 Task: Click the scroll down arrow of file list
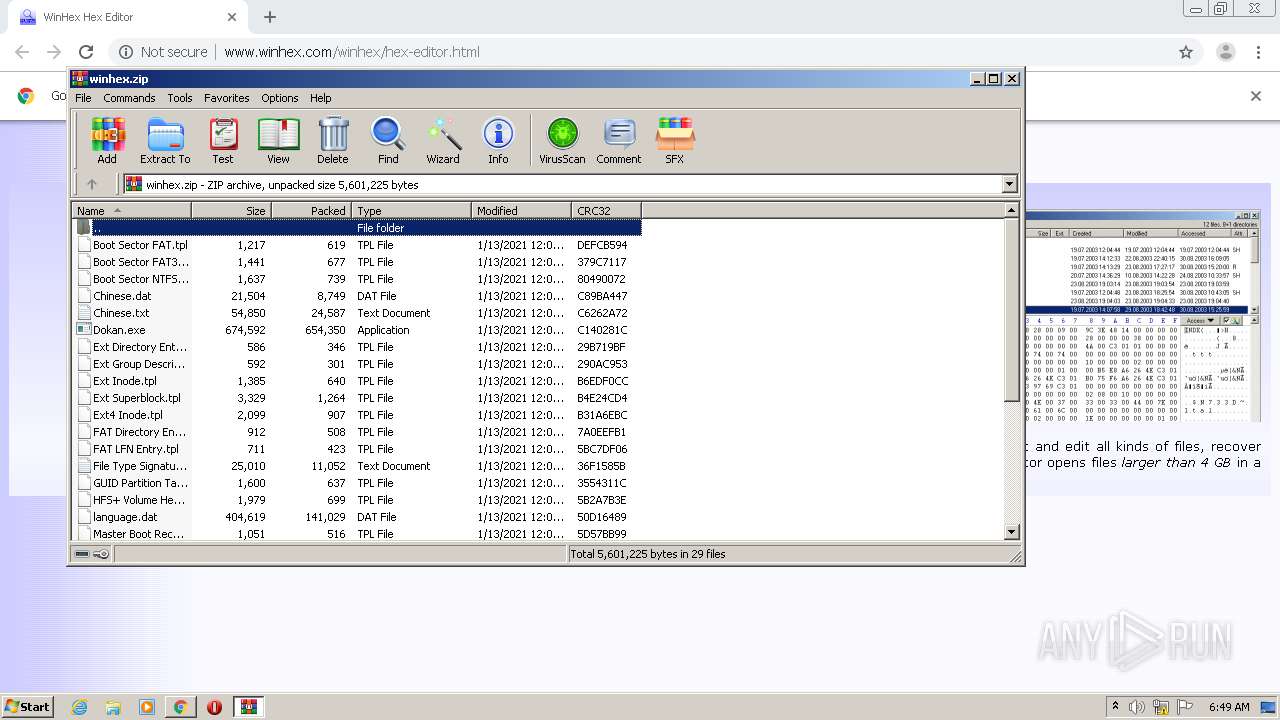[1011, 532]
